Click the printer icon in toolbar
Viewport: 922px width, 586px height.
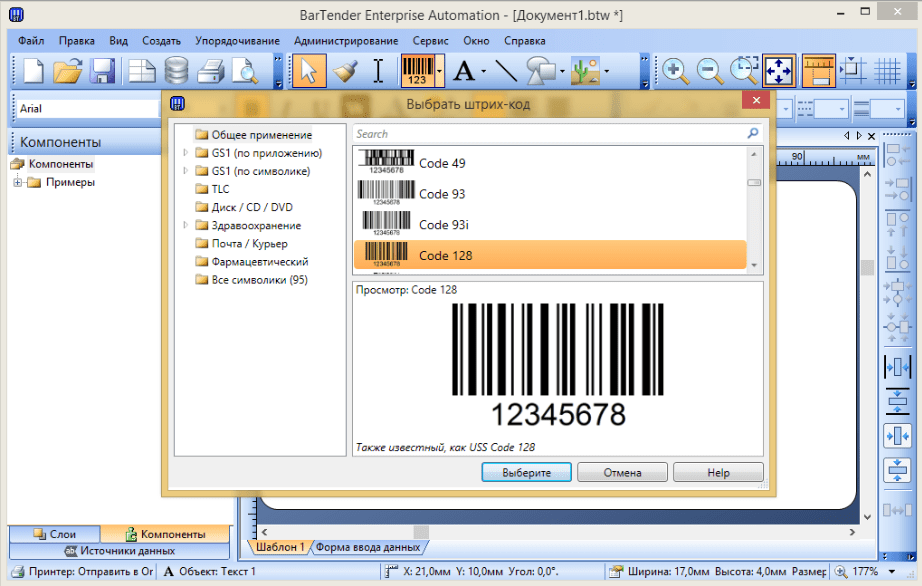coord(210,71)
